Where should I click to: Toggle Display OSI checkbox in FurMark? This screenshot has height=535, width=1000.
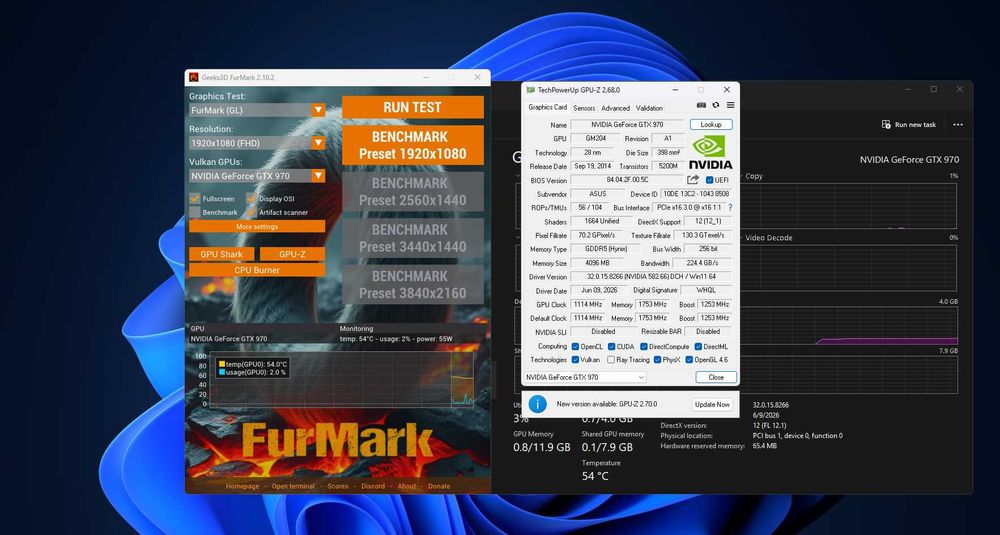[251, 198]
